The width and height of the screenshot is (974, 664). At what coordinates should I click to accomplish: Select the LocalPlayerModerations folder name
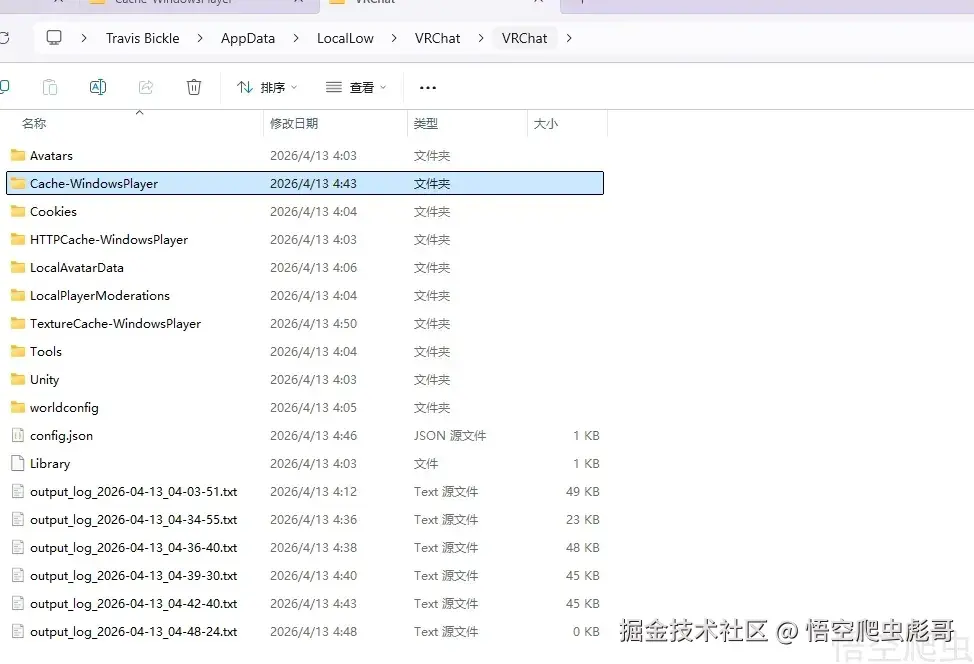coord(99,295)
